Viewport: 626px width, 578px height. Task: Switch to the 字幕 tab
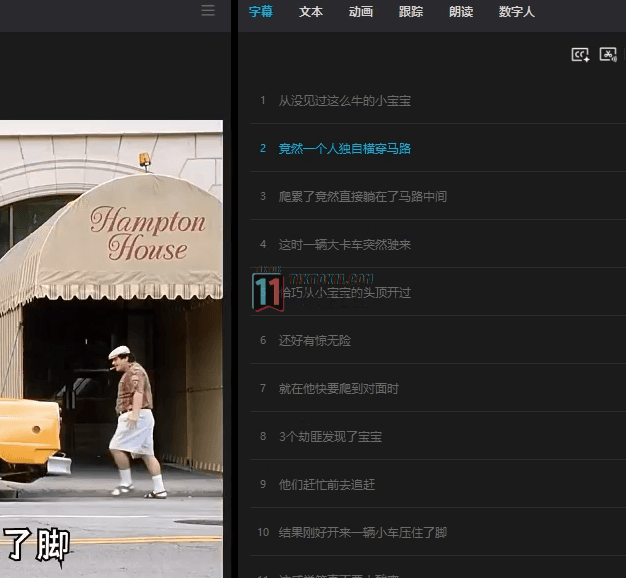(261, 12)
